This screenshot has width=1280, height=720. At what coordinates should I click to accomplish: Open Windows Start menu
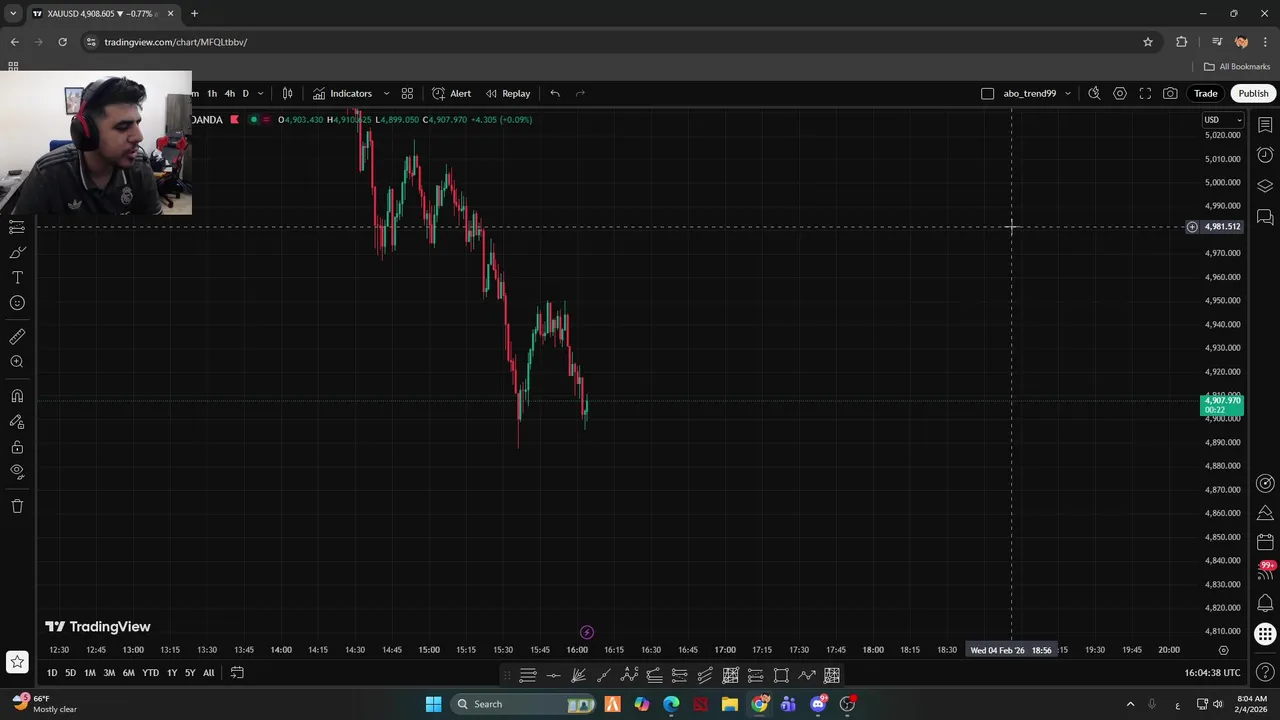[x=433, y=704]
